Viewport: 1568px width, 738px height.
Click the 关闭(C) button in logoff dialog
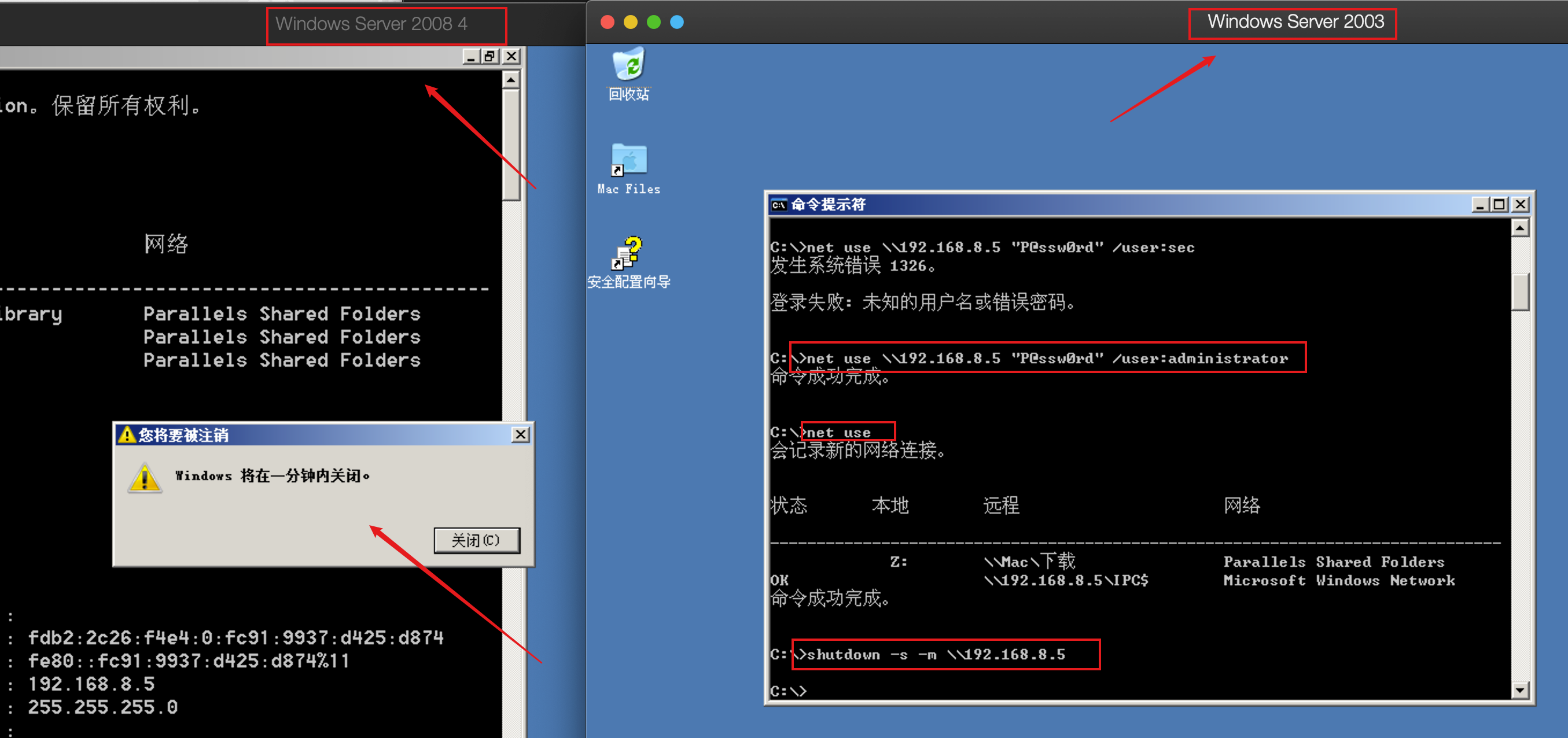[477, 540]
